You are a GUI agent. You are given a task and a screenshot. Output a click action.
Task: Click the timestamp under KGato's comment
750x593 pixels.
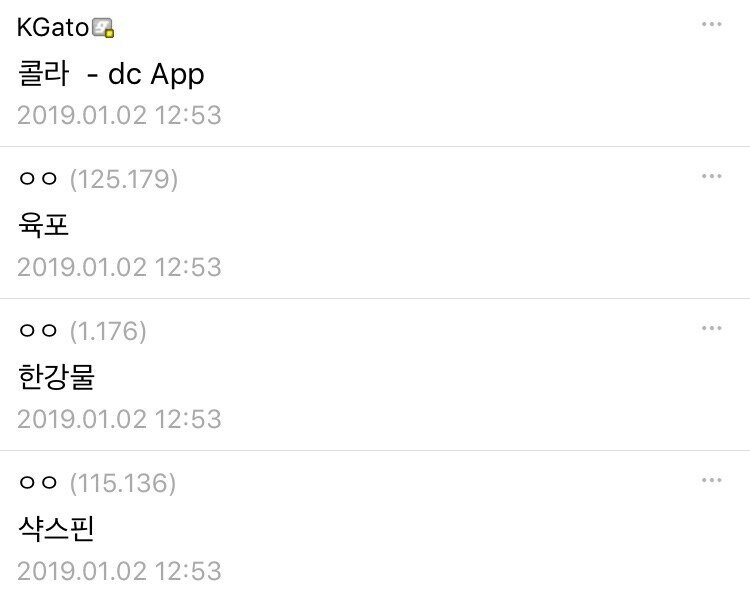coord(120,115)
